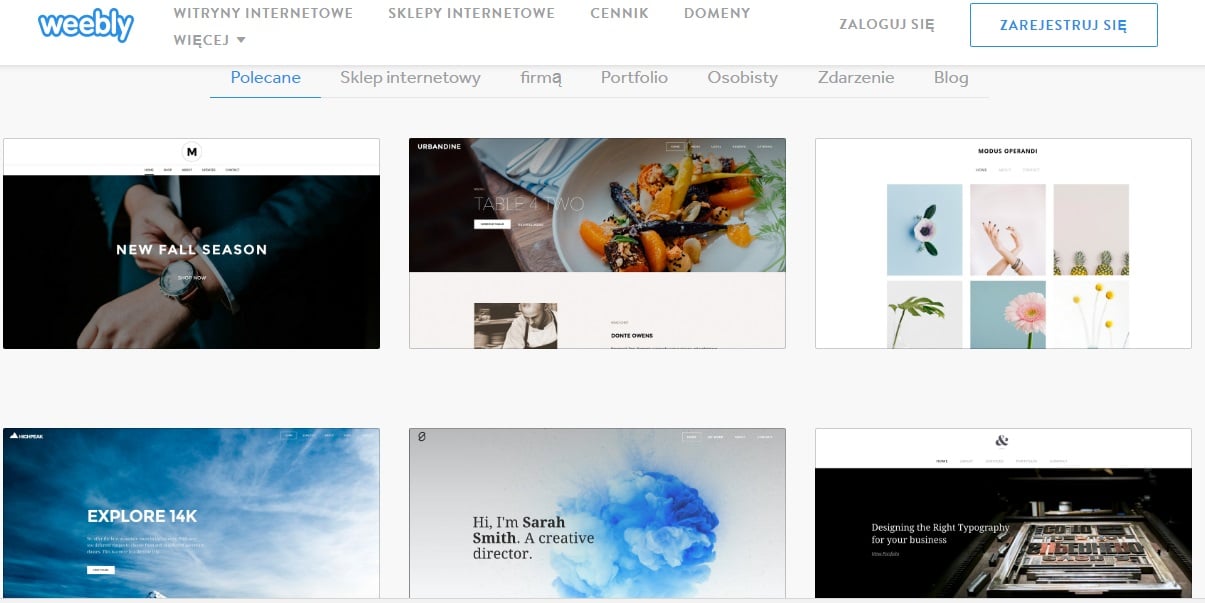Viewport: 1205px width, 603px height.
Task: Switch to the Osobisty tab
Action: (x=742, y=77)
